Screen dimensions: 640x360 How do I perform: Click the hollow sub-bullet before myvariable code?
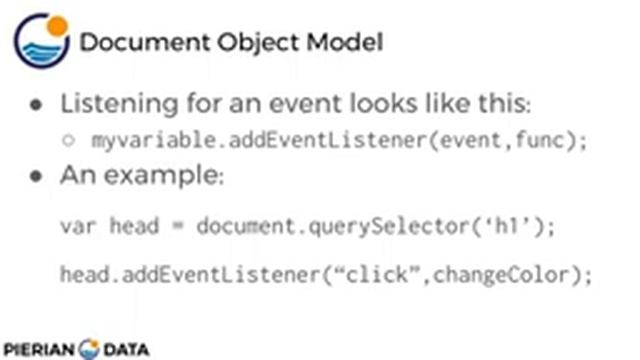69,140
